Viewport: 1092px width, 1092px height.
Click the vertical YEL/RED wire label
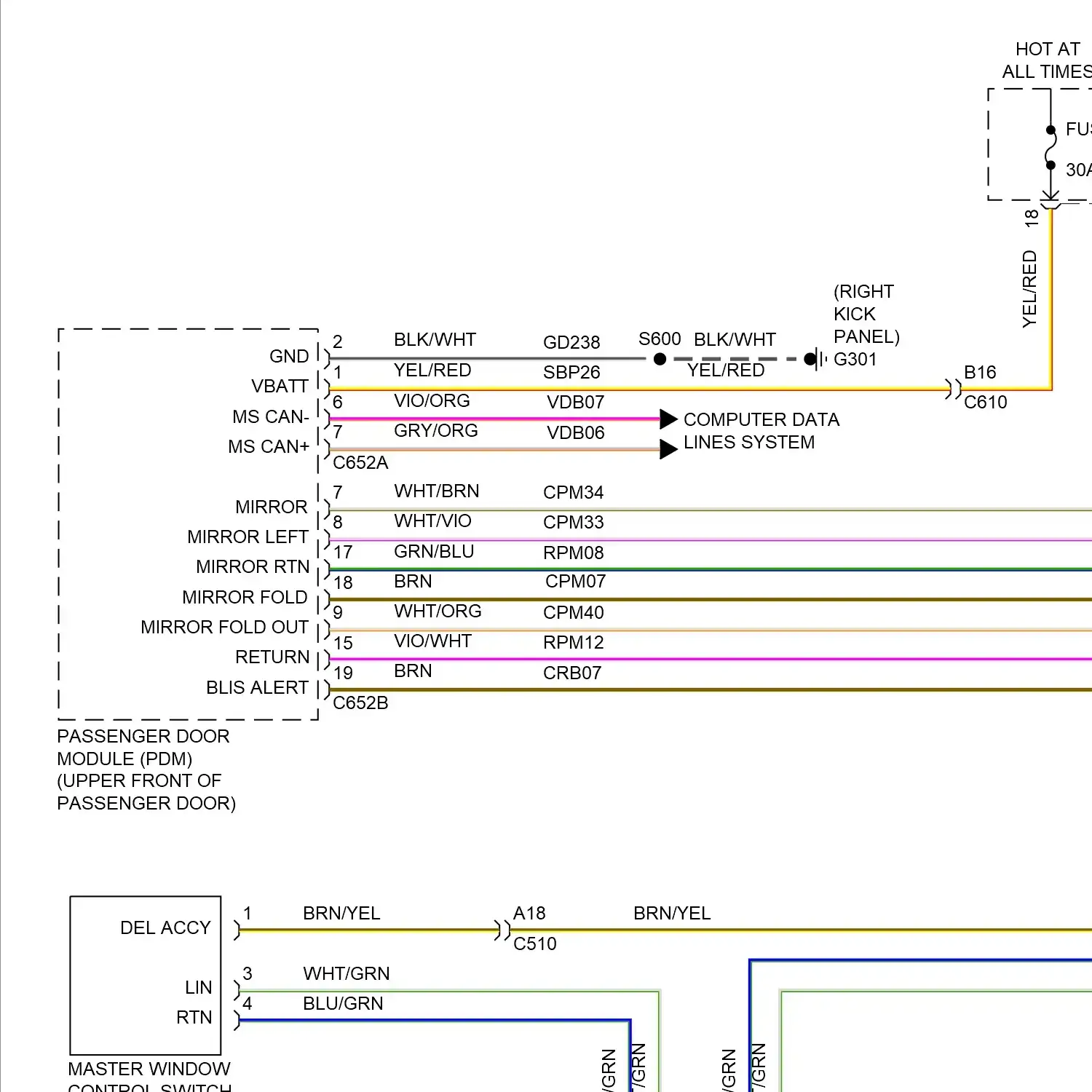pos(1029,289)
